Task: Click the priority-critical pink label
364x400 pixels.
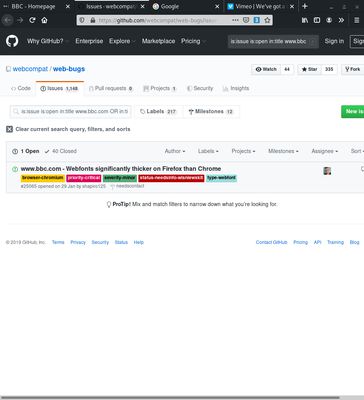Action: 84,178
